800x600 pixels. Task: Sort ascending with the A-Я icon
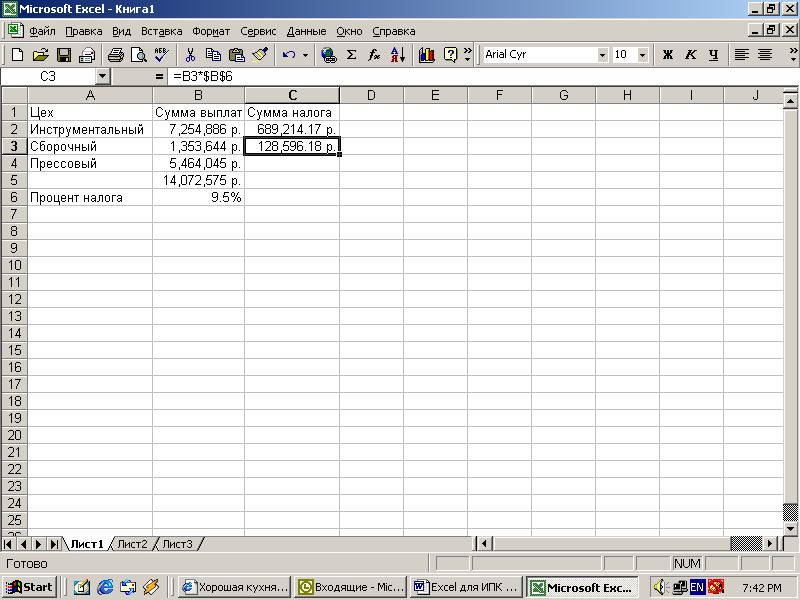point(397,55)
